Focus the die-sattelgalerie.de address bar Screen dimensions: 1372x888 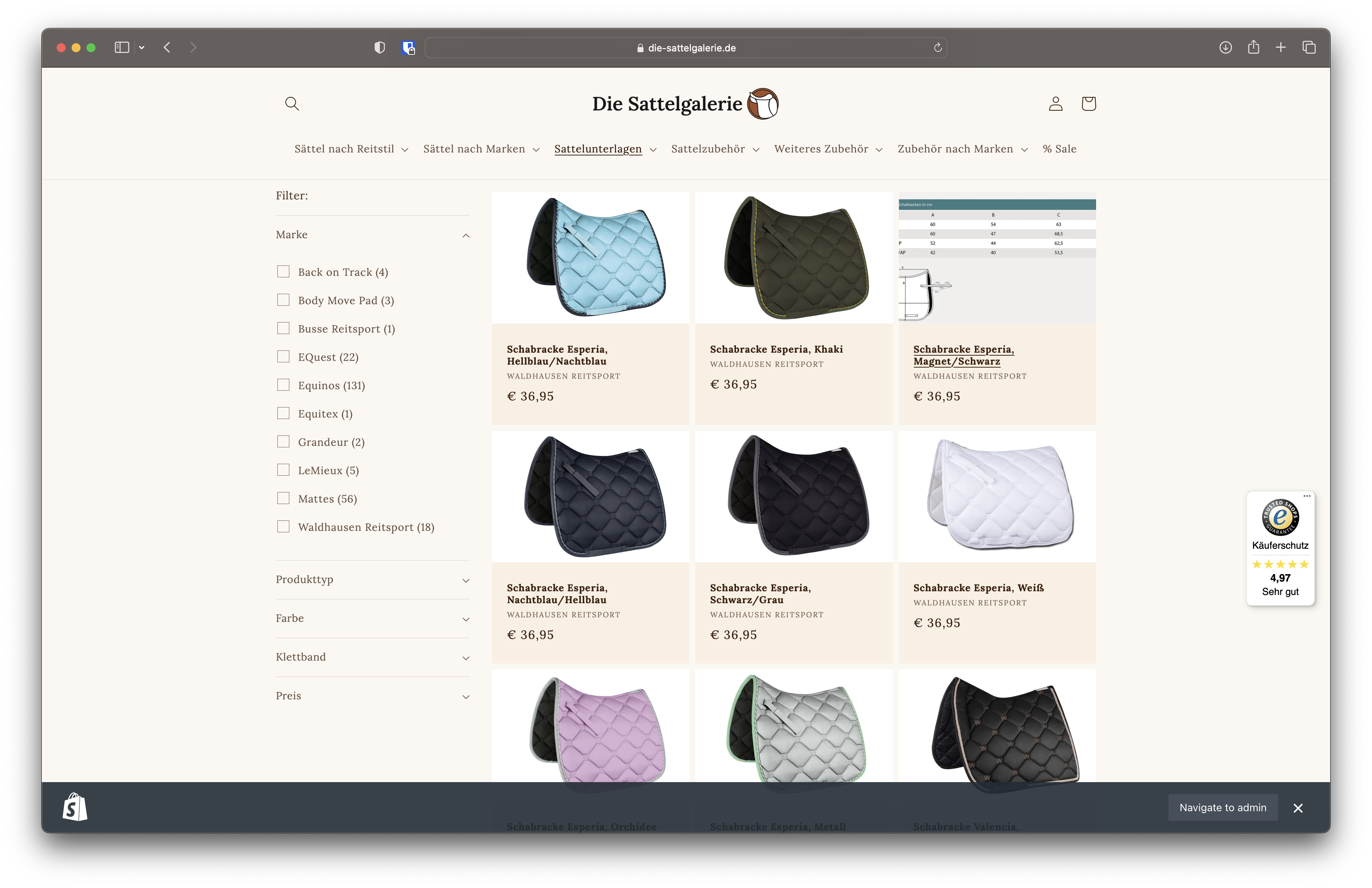point(685,48)
